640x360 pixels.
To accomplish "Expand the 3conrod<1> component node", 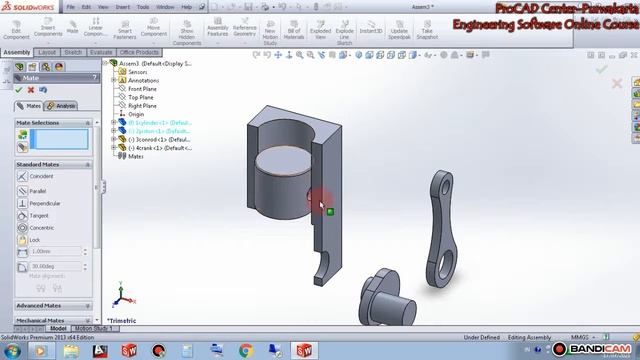I will (114, 140).
